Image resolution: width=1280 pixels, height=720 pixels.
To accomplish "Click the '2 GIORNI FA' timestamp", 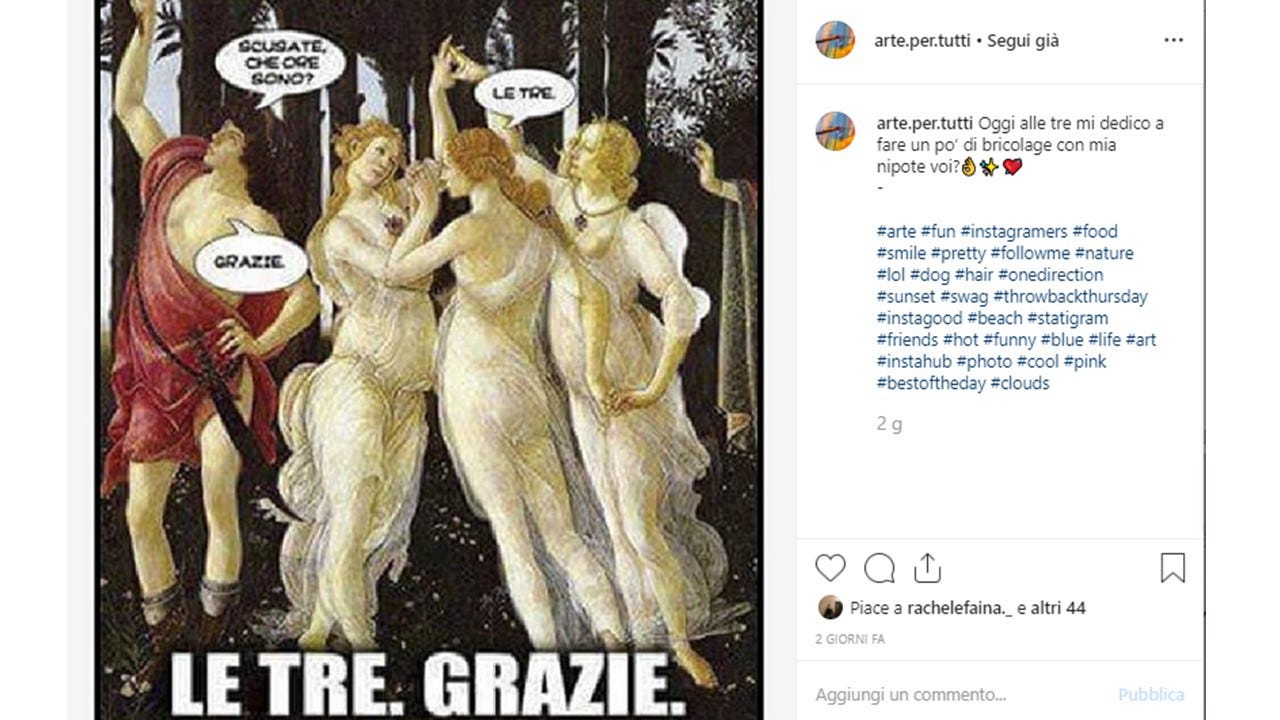I will (850, 639).
